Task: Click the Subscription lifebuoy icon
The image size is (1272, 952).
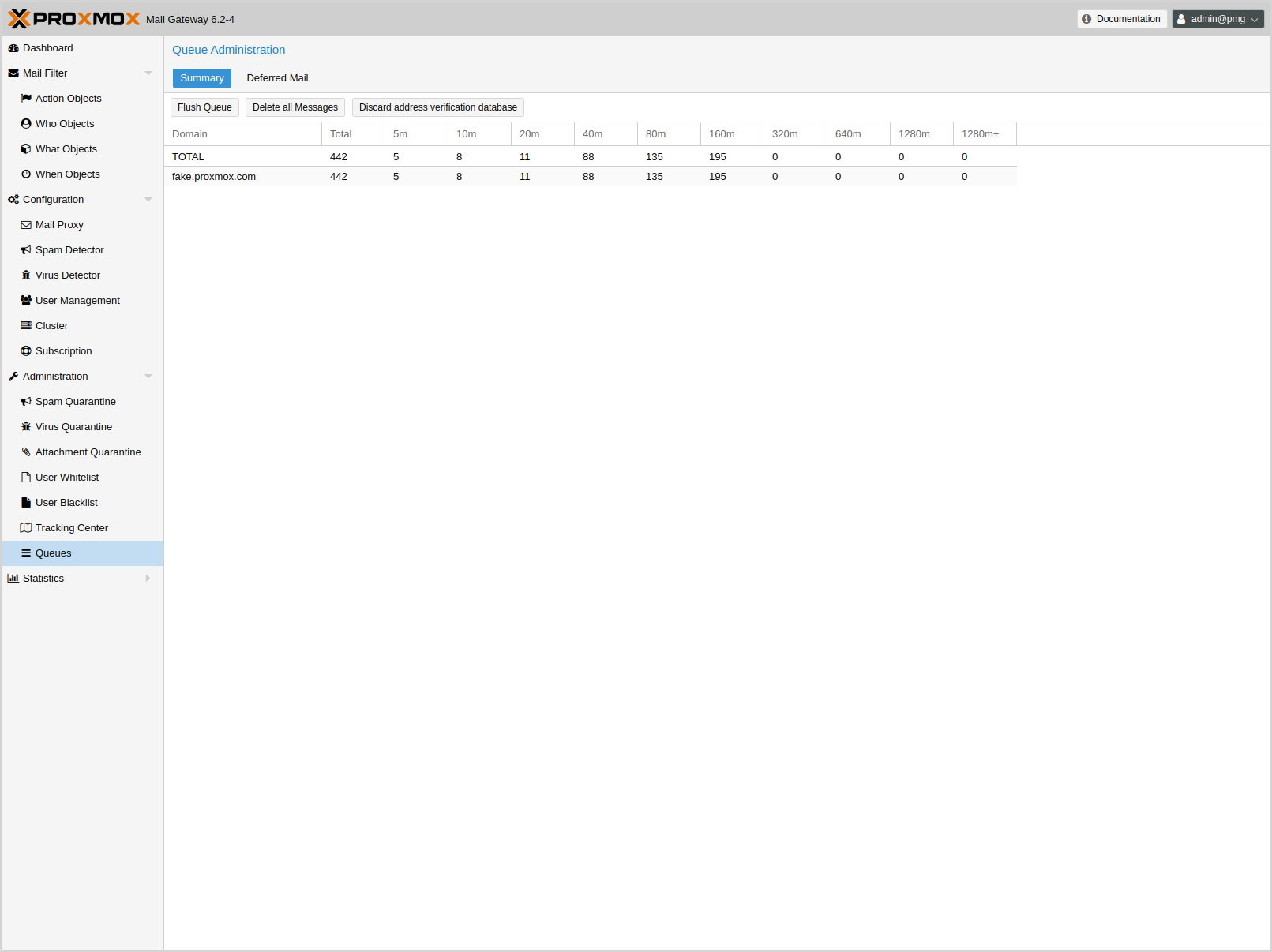Action: pyautogui.click(x=26, y=351)
